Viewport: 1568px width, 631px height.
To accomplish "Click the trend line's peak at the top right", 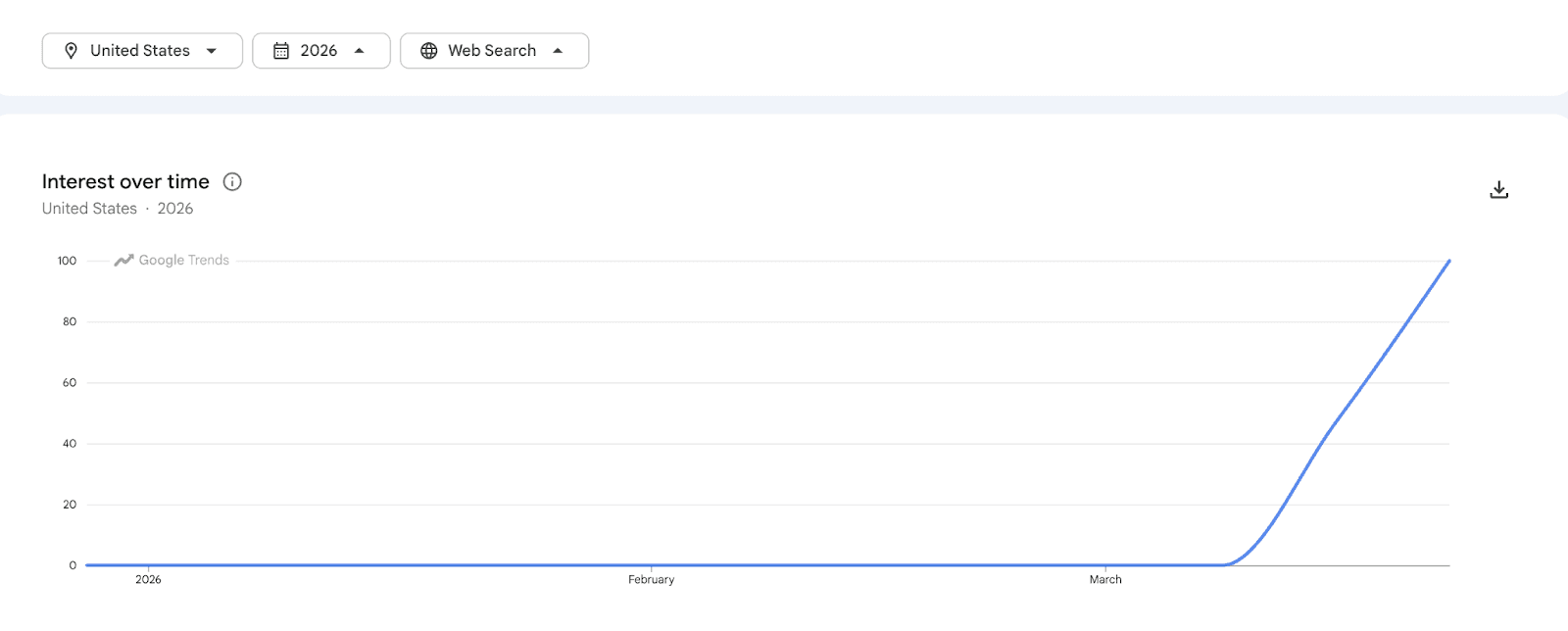I will coord(1448,262).
